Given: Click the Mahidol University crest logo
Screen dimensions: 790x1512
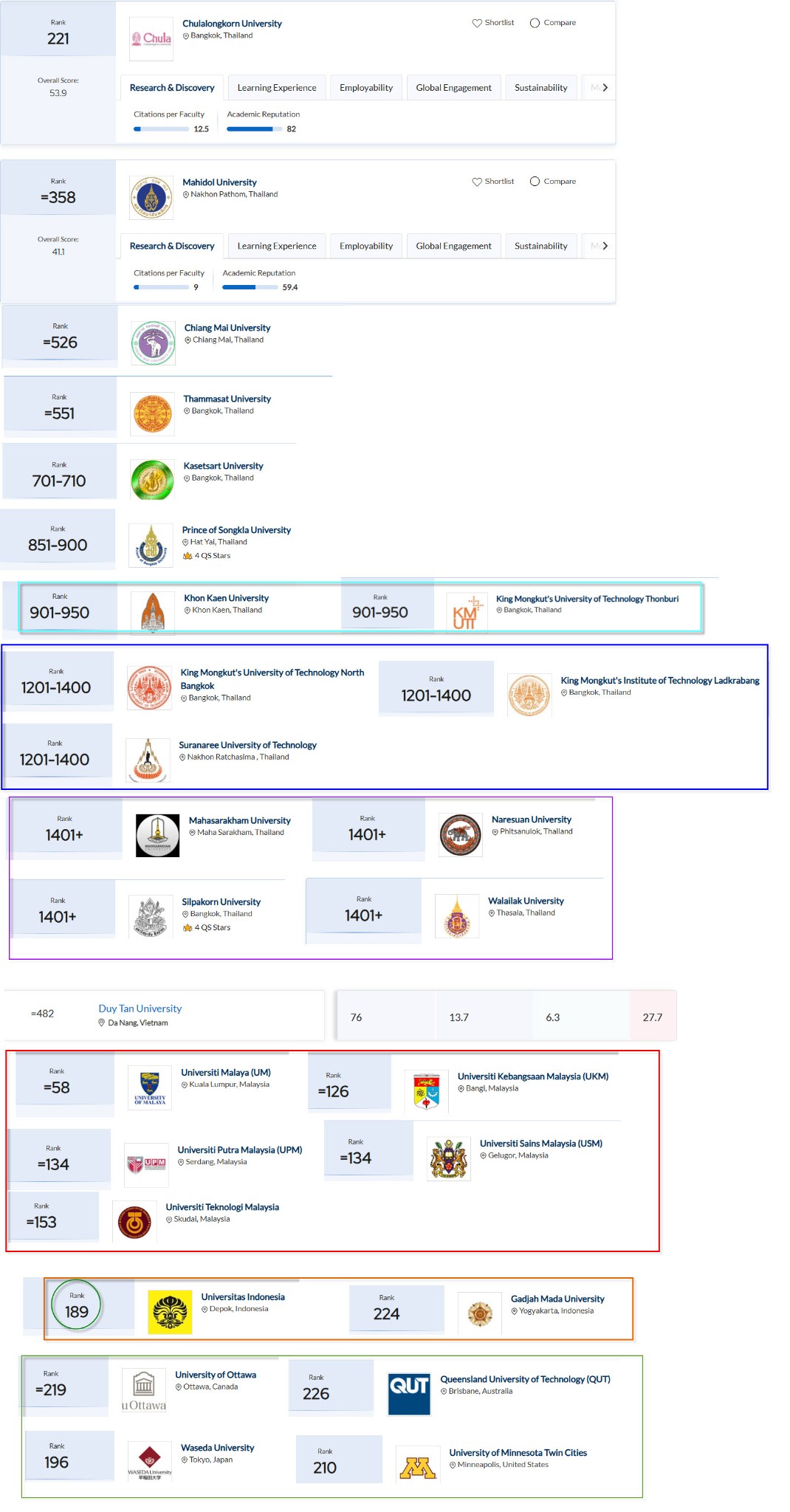Looking at the screenshot, I should [151, 198].
